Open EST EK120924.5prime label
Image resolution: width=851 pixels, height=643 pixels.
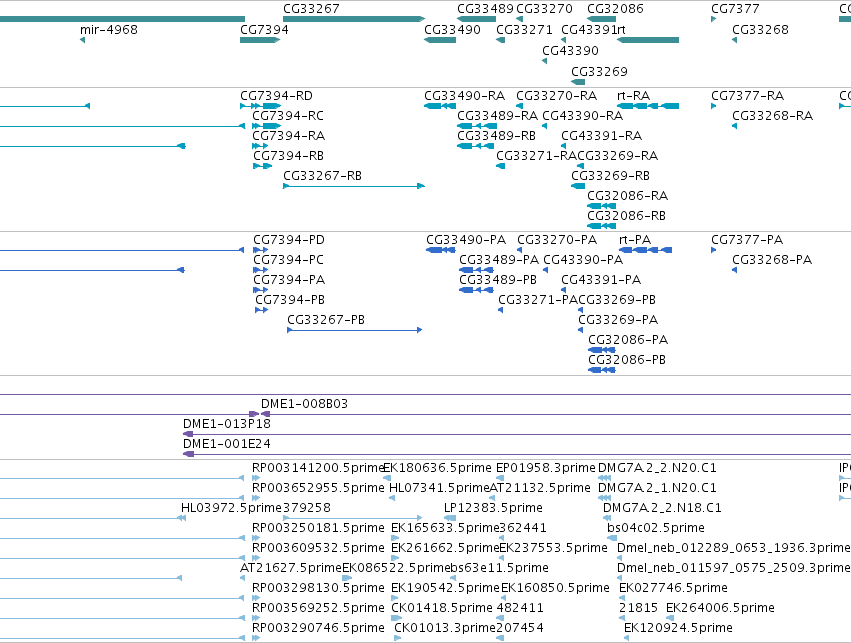pyautogui.click(x=678, y=628)
